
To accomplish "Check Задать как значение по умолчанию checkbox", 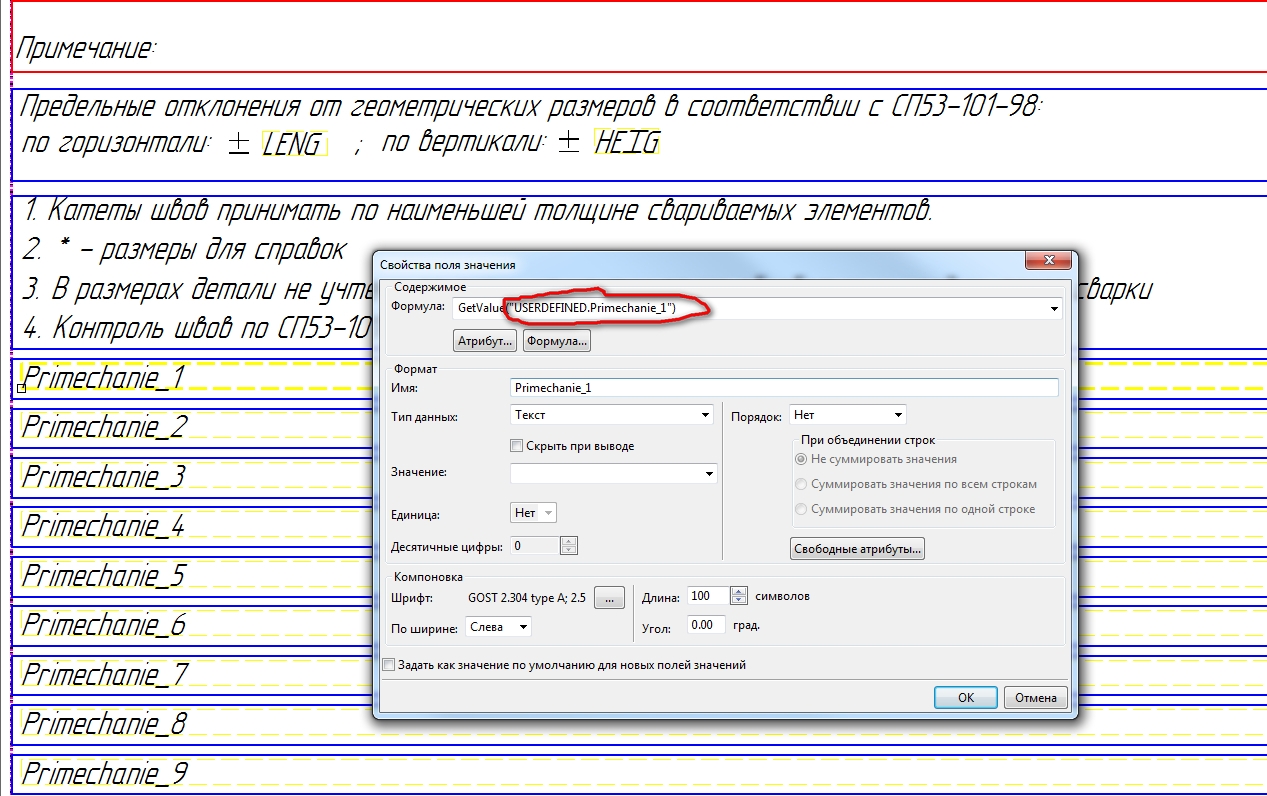I will pyautogui.click(x=389, y=665).
